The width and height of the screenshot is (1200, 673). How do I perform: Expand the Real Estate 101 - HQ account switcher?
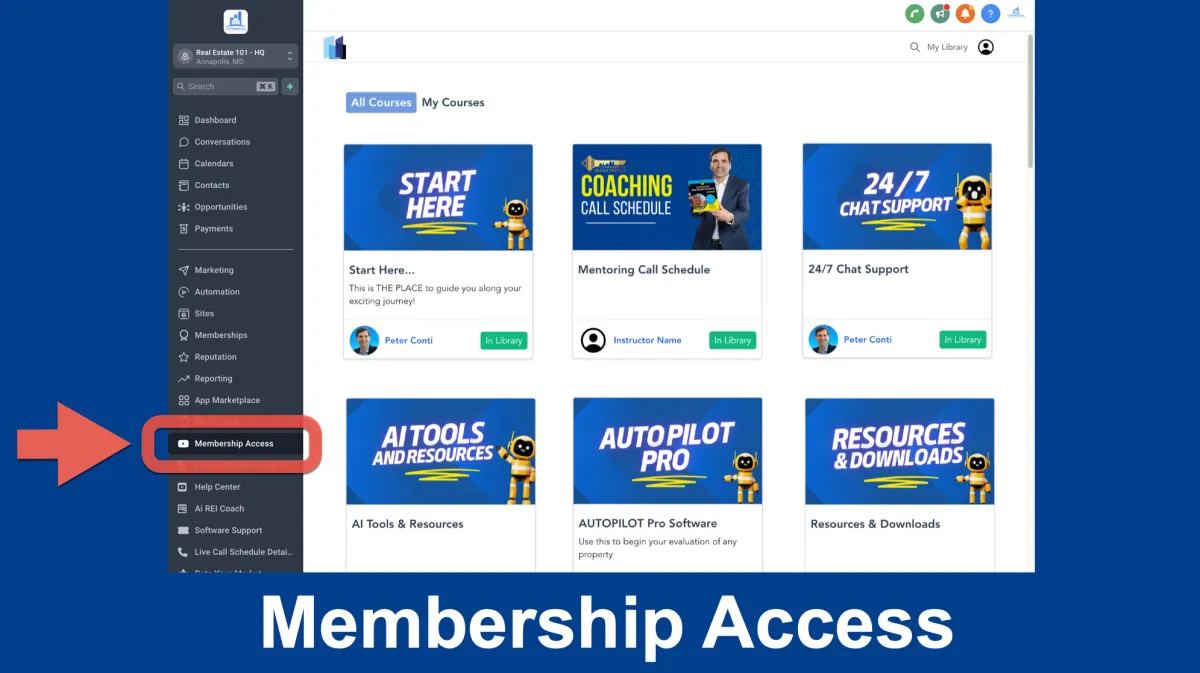[236, 57]
